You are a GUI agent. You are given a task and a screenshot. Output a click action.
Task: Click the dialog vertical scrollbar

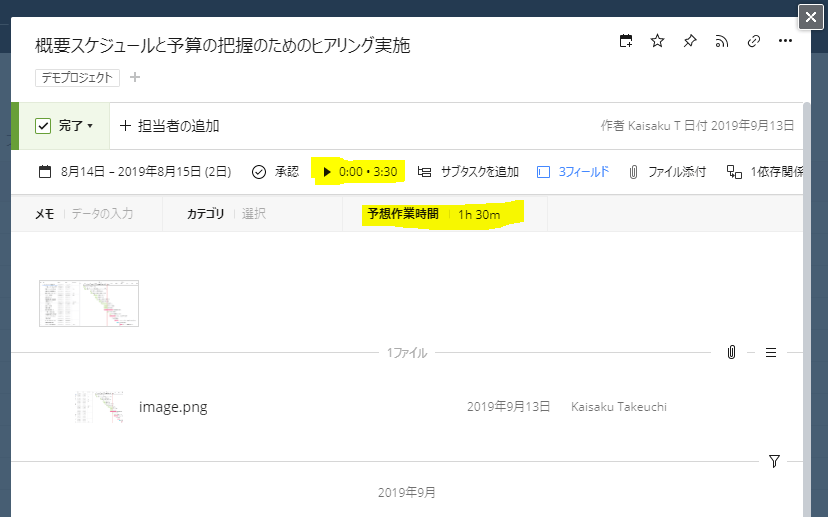click(x=806, y=309)
